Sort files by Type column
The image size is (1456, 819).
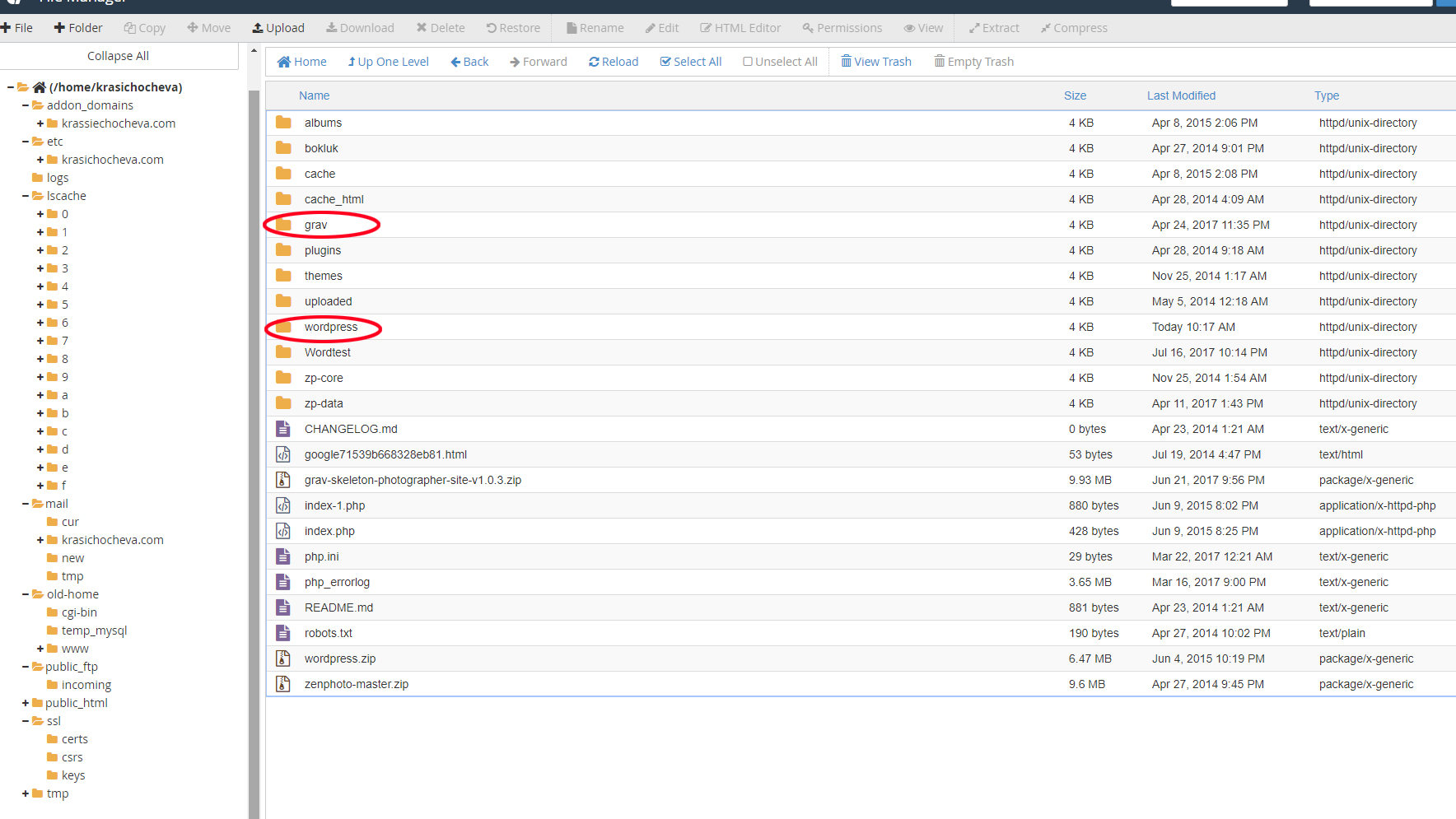click(1327, 95)
